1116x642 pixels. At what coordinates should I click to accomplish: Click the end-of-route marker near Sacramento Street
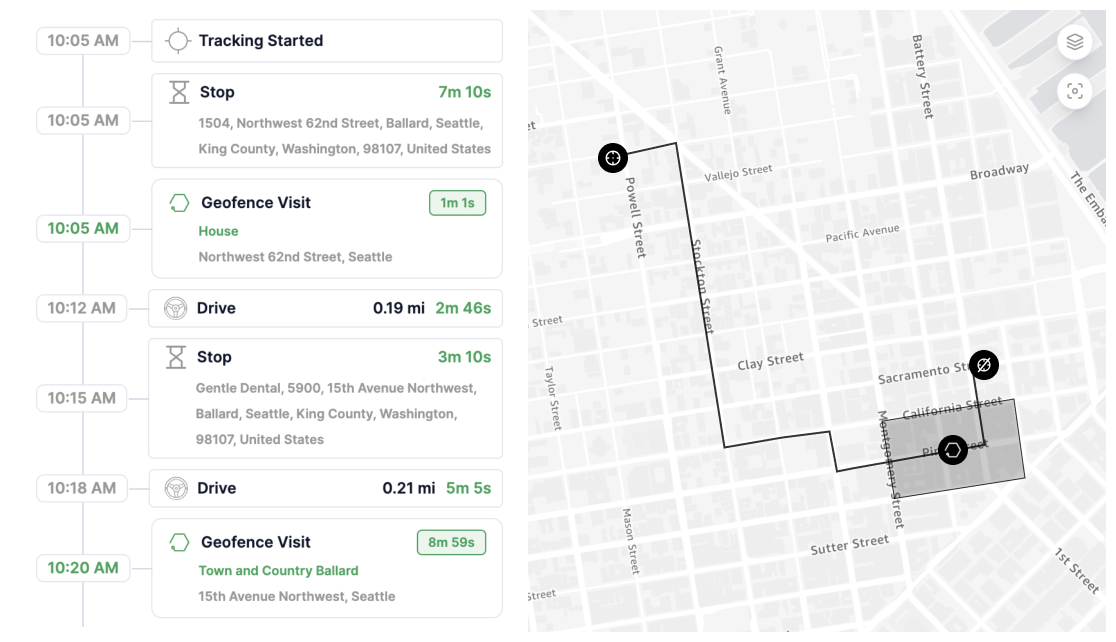point(984,365)
